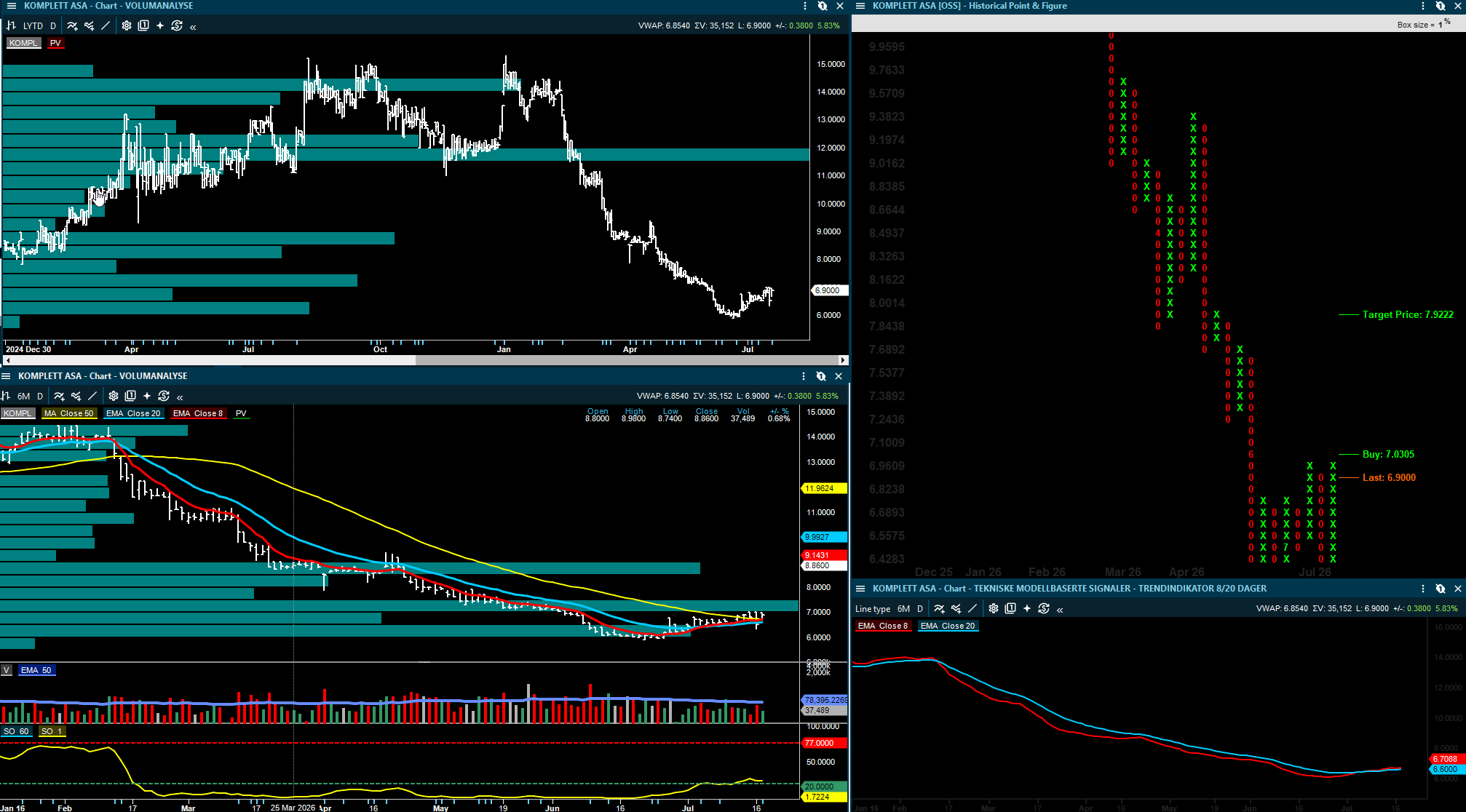Screen dimensions: 1466x812
Task: Select the SO 60 stochastic legend
Action: 16,731
